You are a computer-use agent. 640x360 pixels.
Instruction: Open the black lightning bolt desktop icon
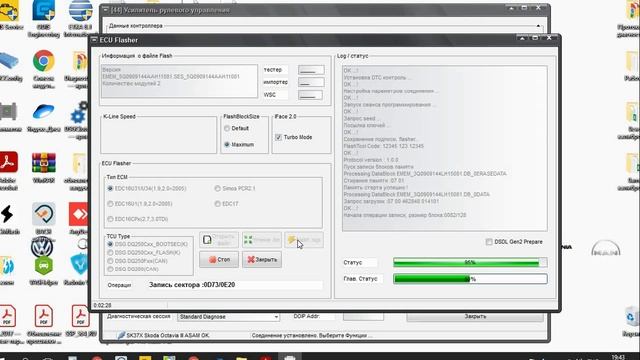click(7, 214)
